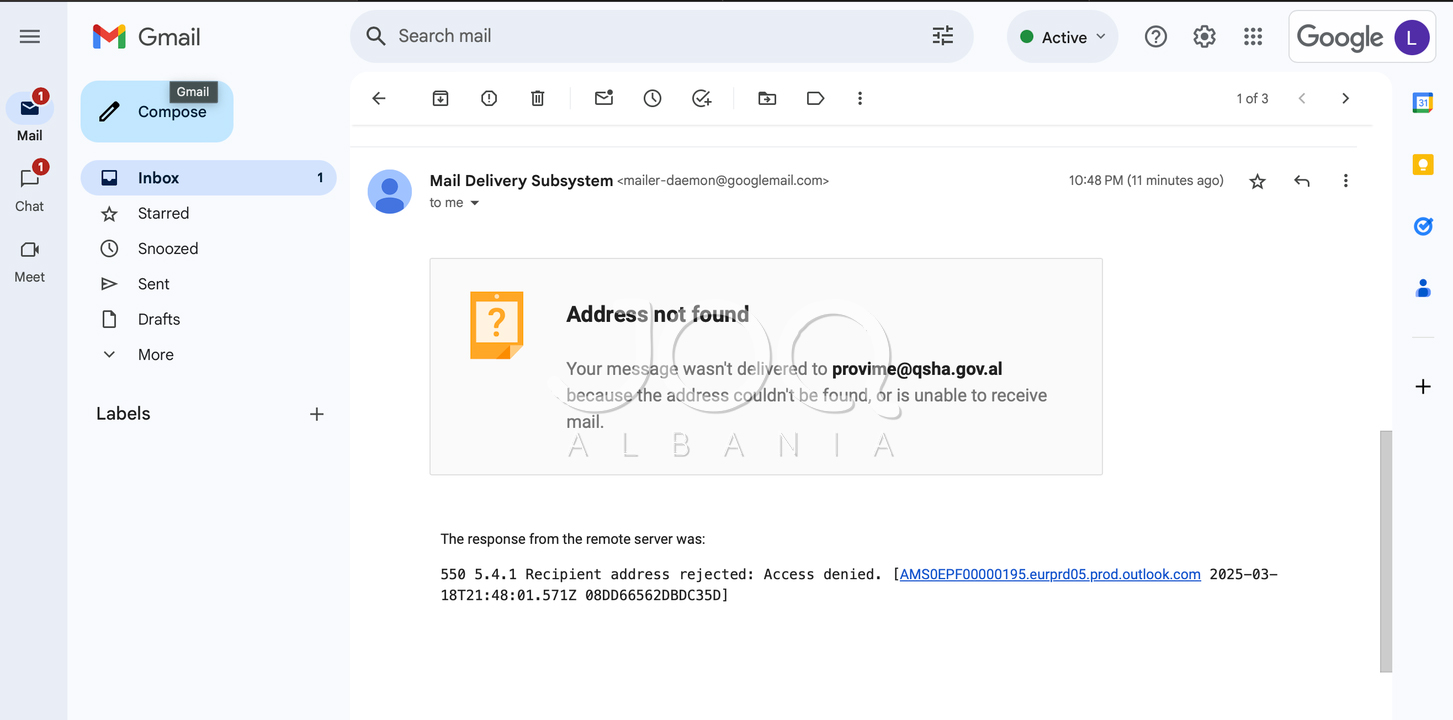The width and height of the screenshot is (1453, 720).
Task: Delete the message with the trash icon
Action: point(538,98)
